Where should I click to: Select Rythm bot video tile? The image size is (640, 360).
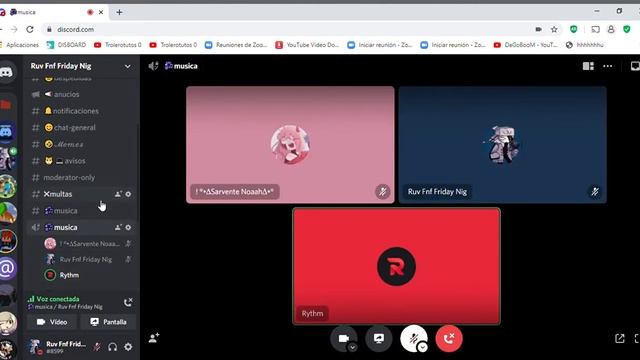[x=396, y=266]
